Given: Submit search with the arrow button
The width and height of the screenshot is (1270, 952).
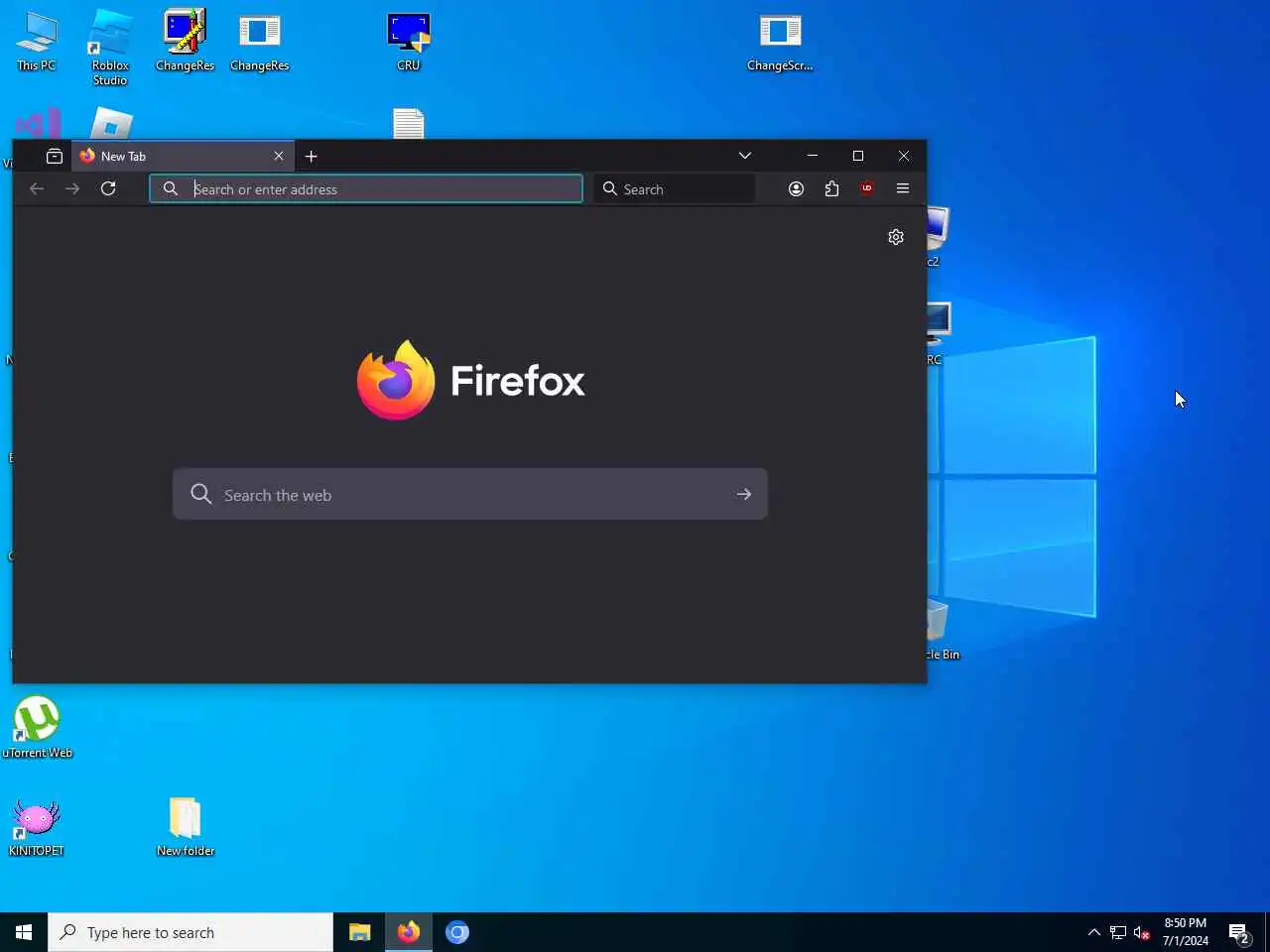Looking at the screenshot, I should pyautogui.click(x=744, y=494).
